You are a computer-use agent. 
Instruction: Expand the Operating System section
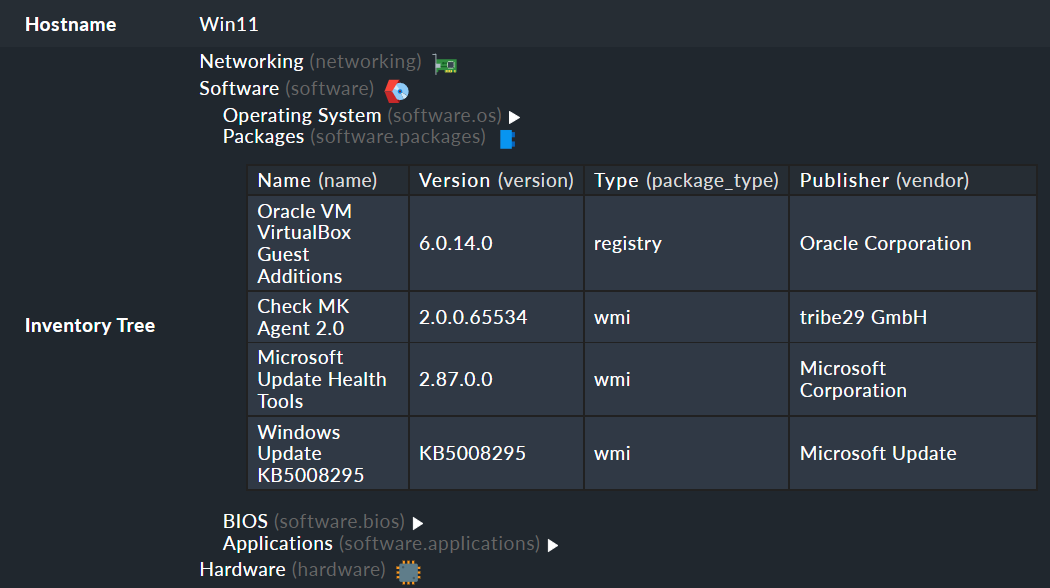tap(514, 117)
